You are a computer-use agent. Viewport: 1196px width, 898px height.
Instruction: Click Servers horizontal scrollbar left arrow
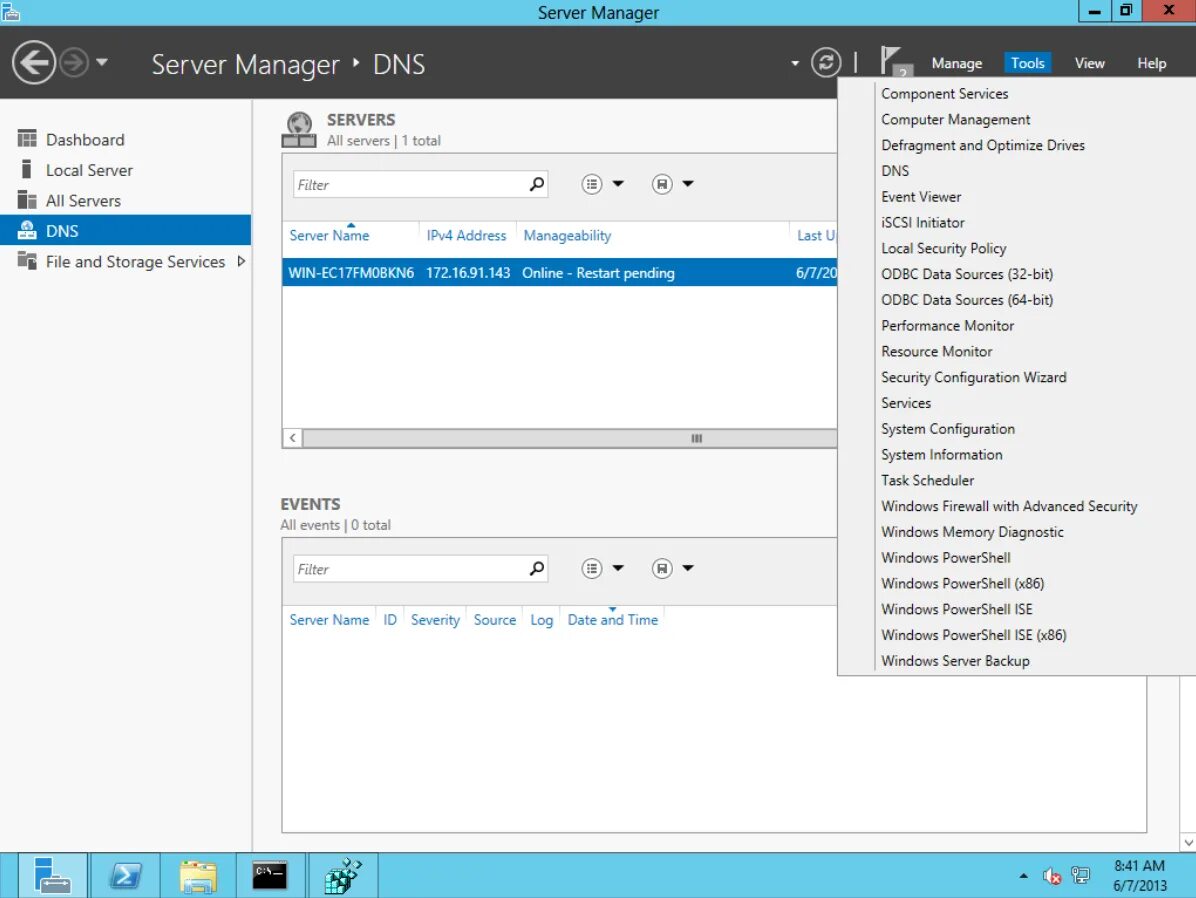(292, 438)
